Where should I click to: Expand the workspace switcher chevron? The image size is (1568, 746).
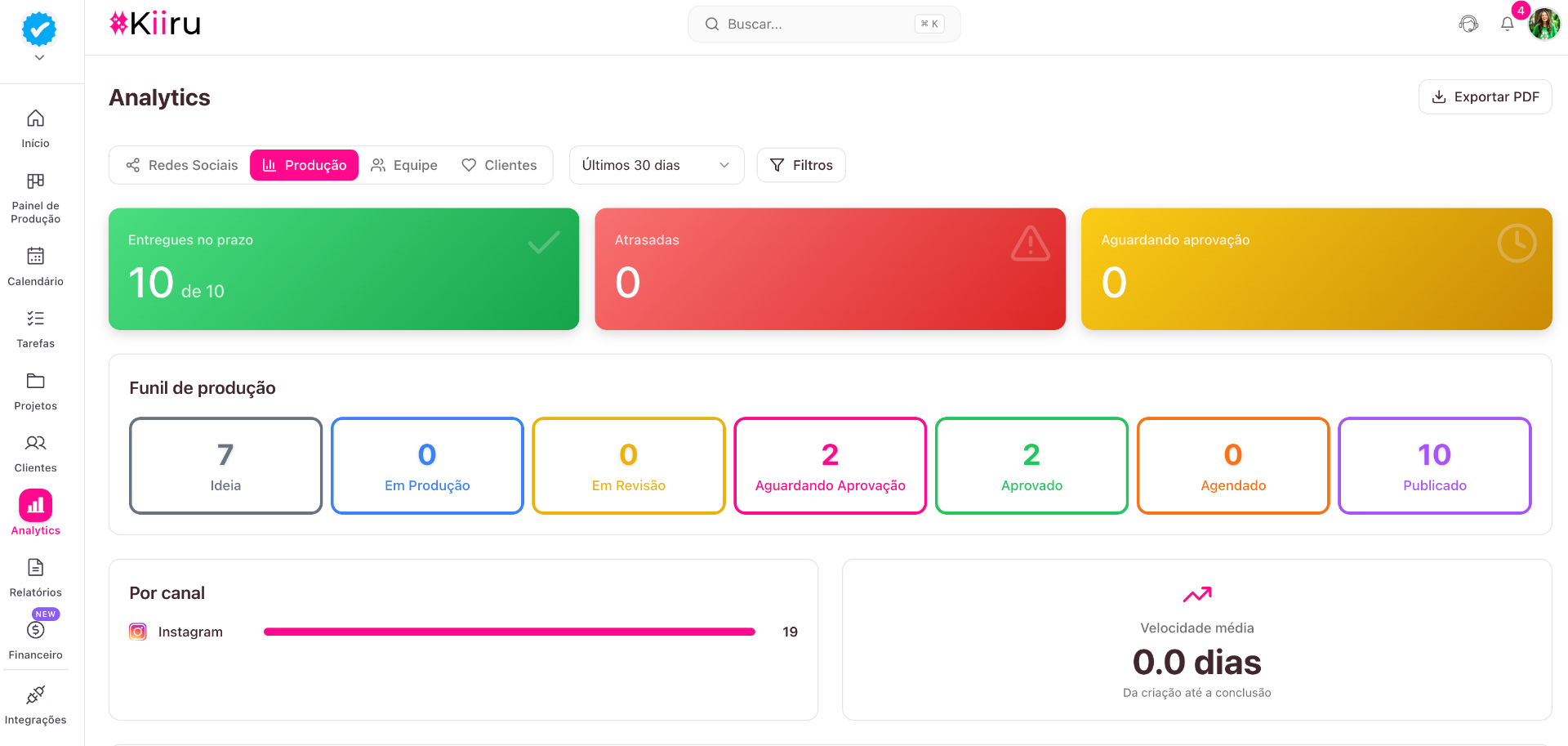(x=39, y=58)
